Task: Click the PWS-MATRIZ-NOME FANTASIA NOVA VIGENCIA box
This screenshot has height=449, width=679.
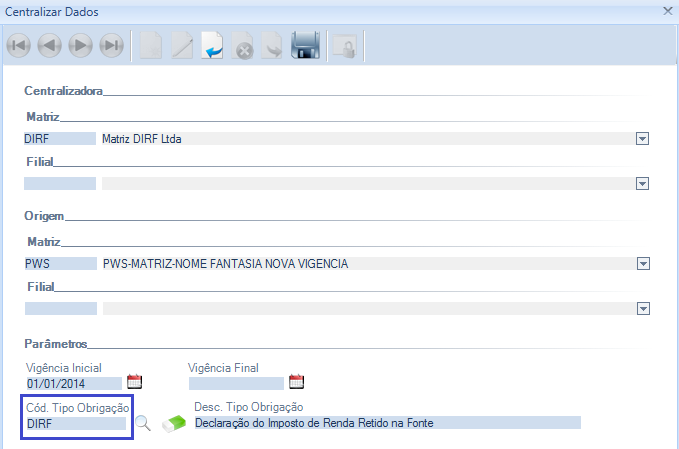Action: coord(370,263)
